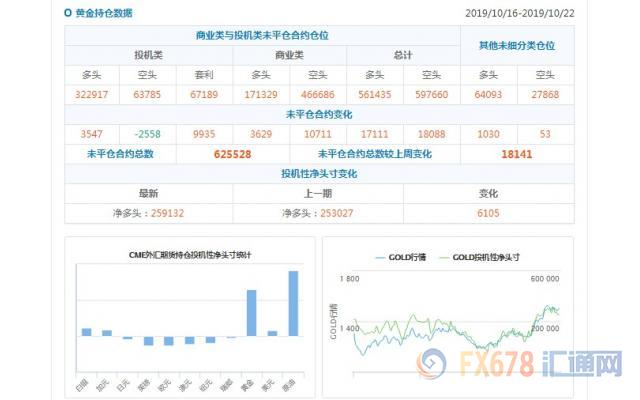Click the tallest bar in the CME chart
The height and width of the screenshot is (400, 640).
293,304
